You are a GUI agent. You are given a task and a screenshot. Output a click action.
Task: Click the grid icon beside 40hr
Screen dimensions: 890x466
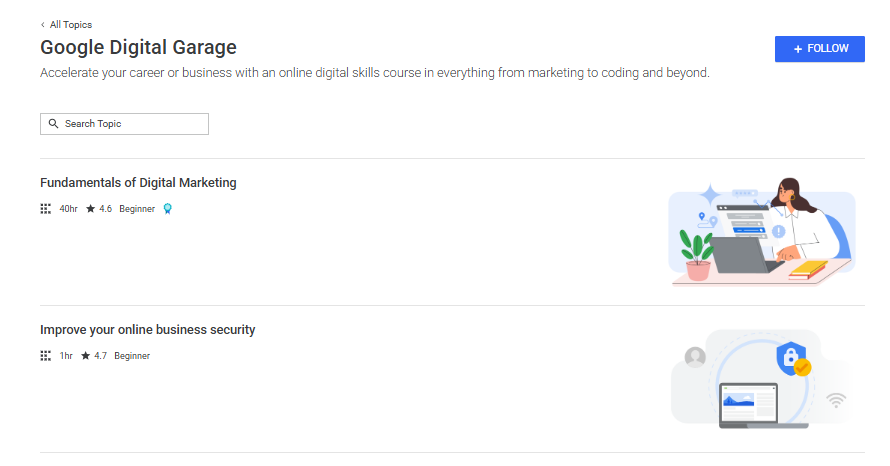[x=45, y=209]
